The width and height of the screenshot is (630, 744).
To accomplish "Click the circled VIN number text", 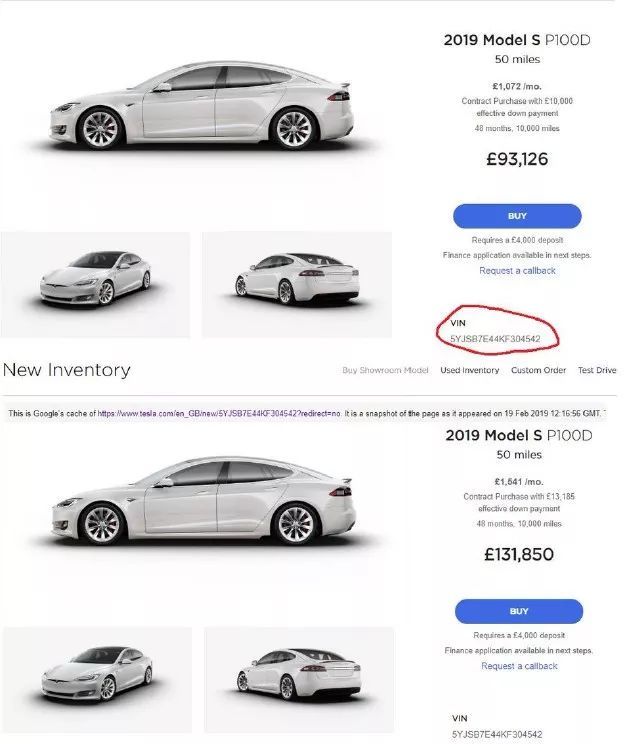I will [495, 339].
